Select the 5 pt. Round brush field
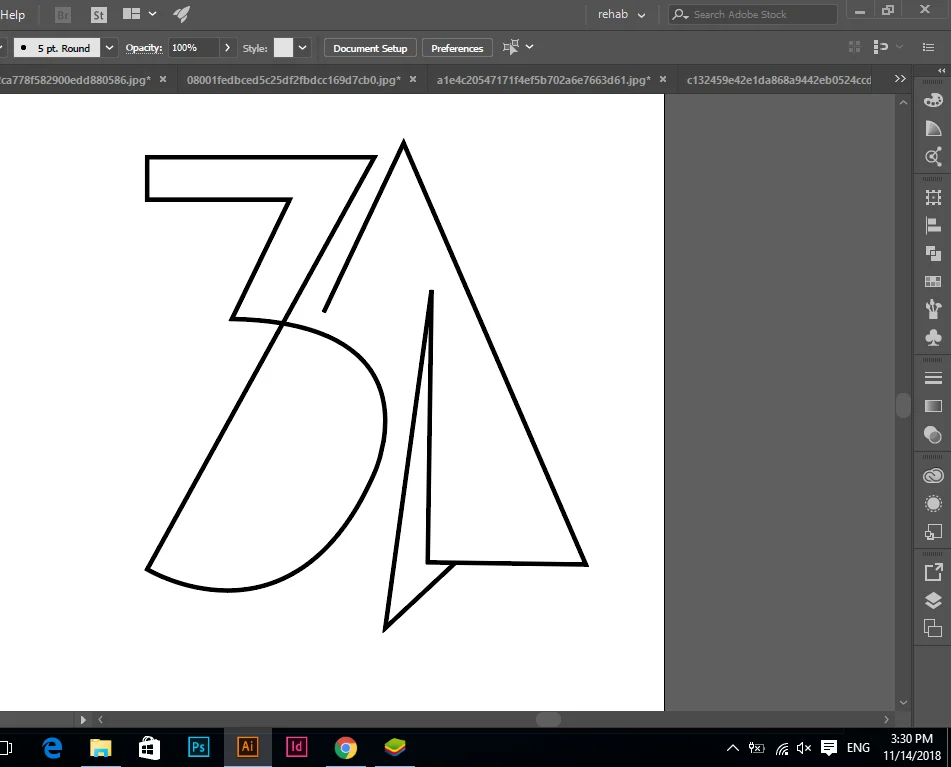This screenshot has width=951, height=767. 57,48
